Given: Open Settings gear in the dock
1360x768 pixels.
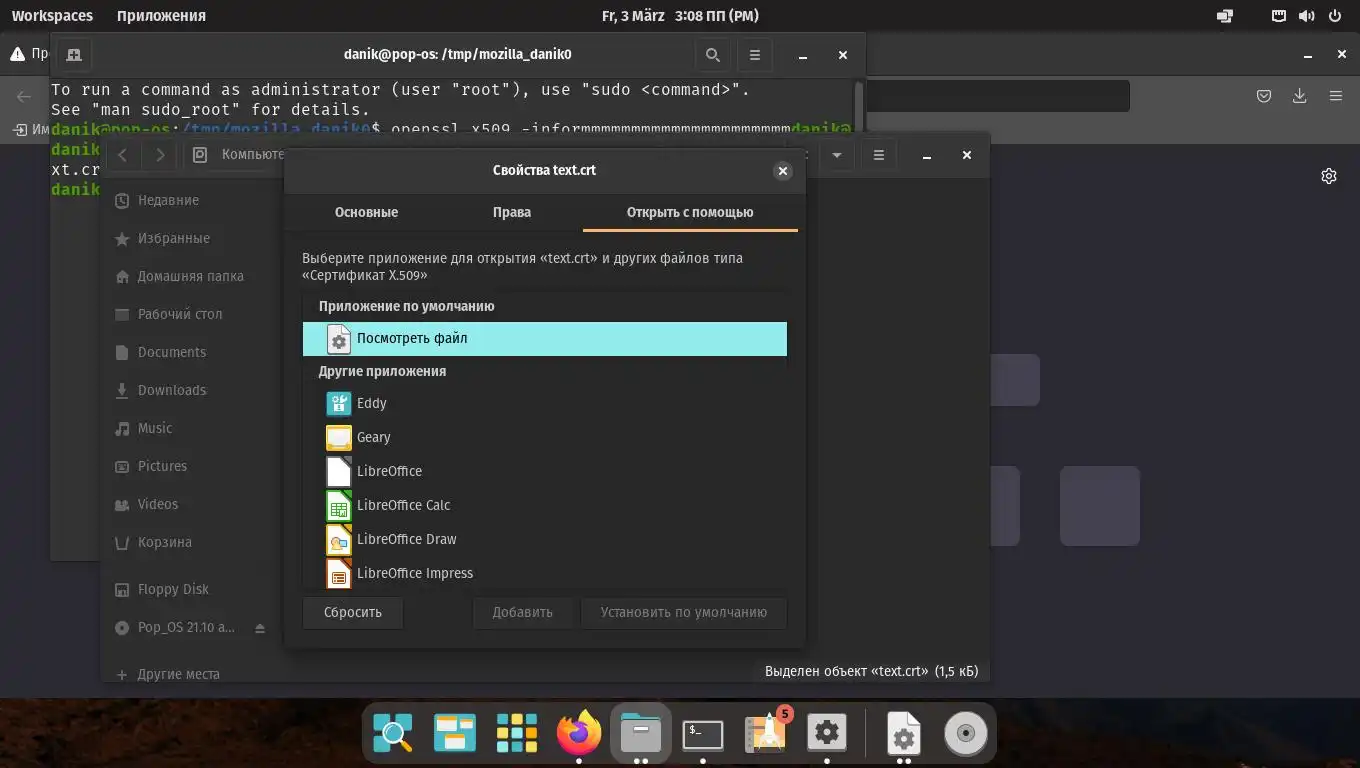Looking at the screenshot, I should click(827, 734).
